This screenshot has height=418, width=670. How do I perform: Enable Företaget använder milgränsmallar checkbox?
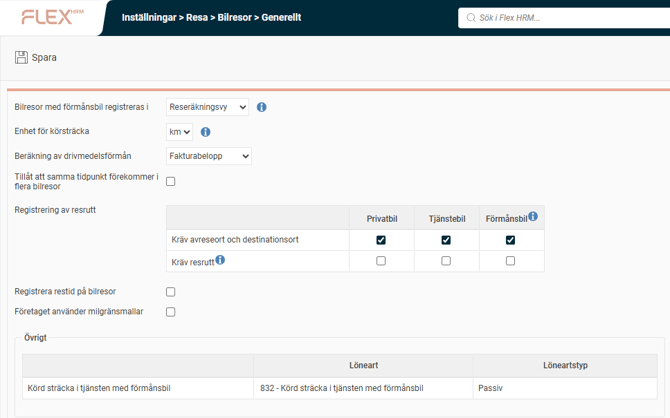tap(171, 312)
